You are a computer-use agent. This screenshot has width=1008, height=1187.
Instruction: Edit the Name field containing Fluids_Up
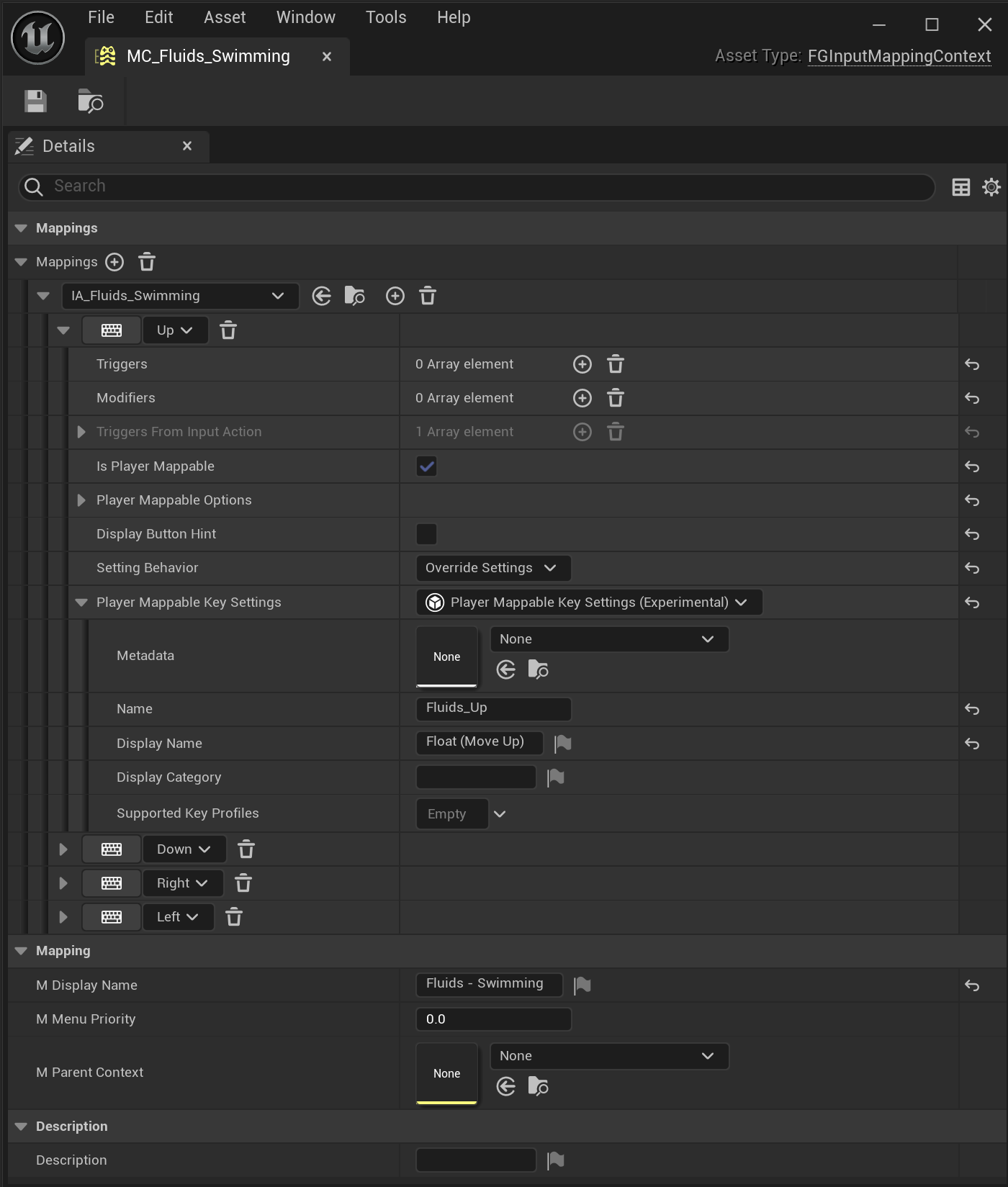click(494, 708)
